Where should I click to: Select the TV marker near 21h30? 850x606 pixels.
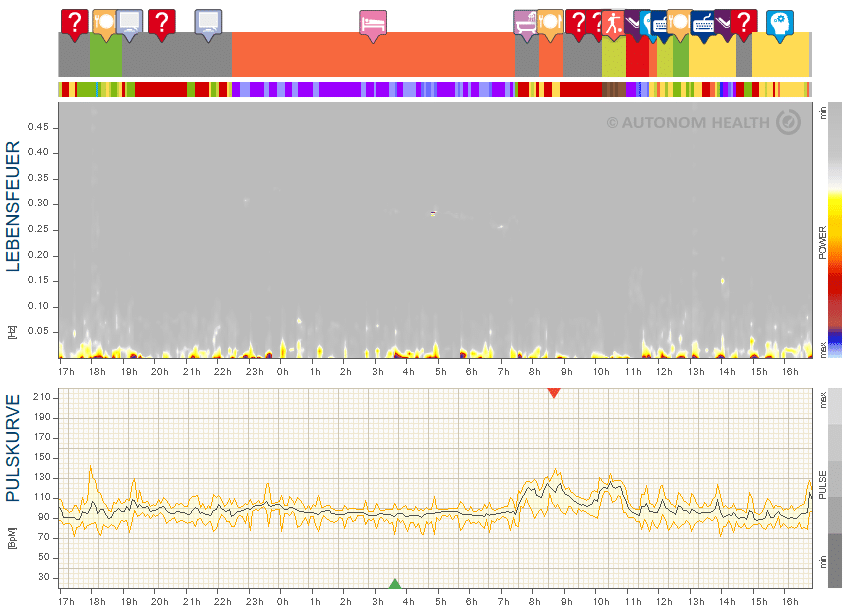point(208,24)
